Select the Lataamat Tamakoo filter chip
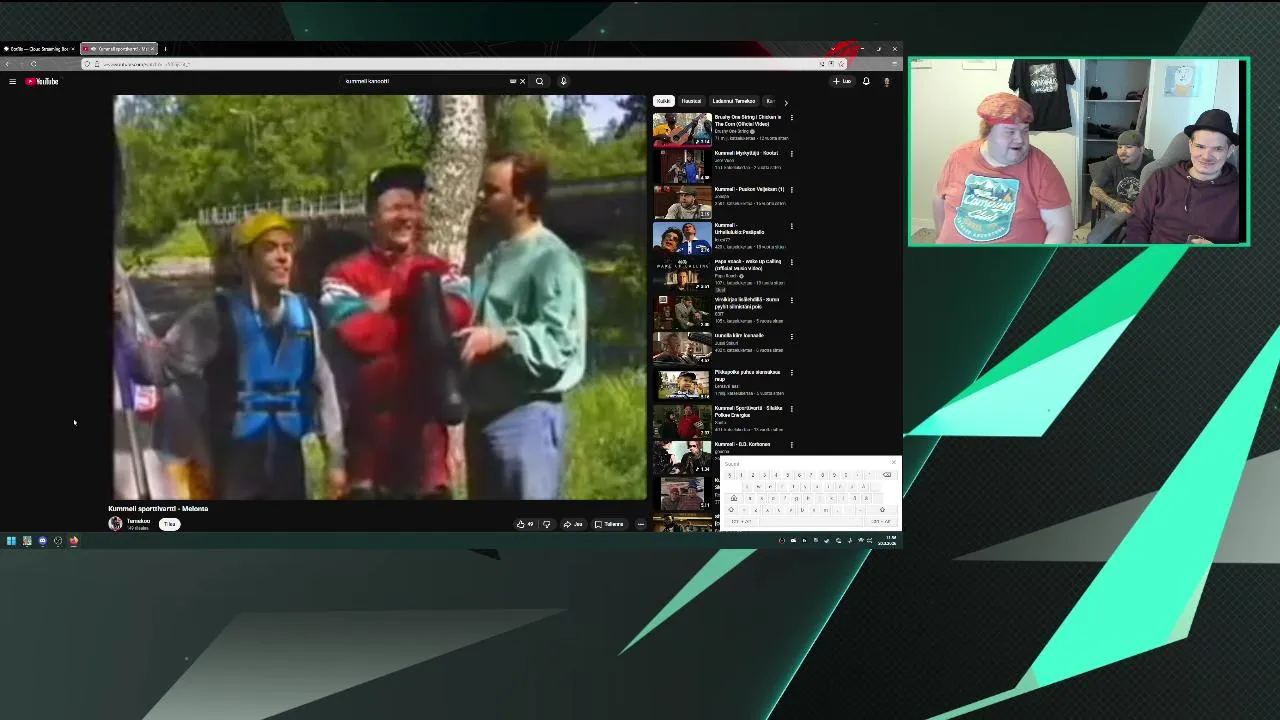 734,101
